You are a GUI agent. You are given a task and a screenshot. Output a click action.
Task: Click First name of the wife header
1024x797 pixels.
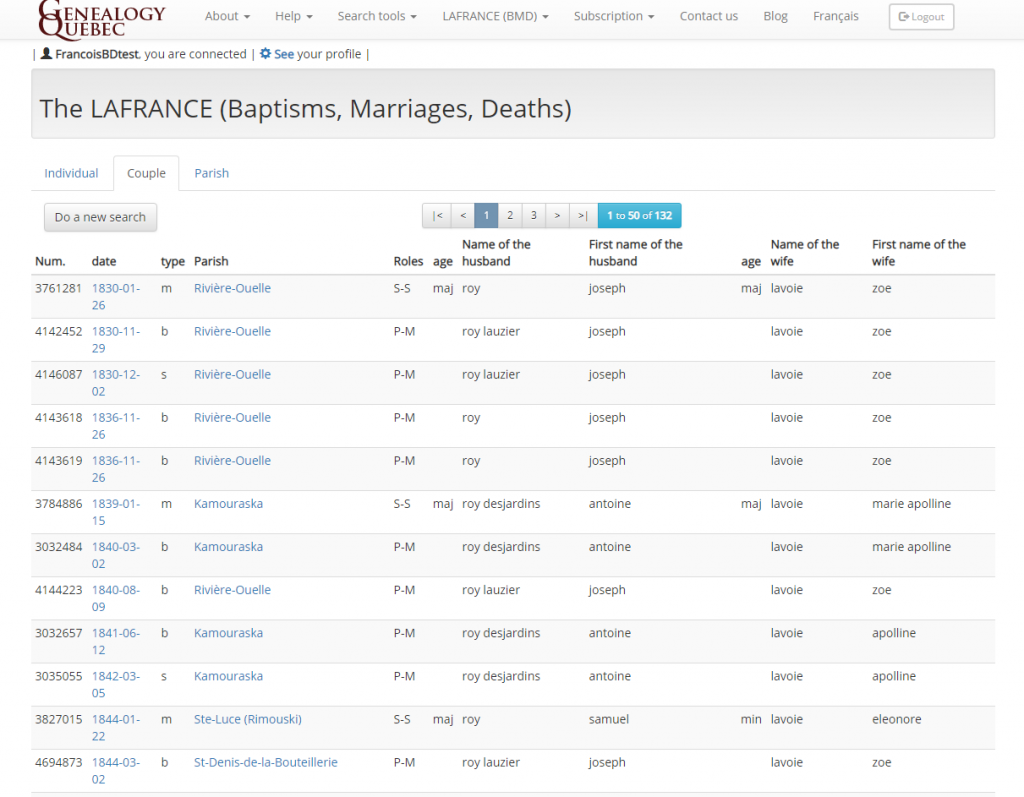click(919, 253)
